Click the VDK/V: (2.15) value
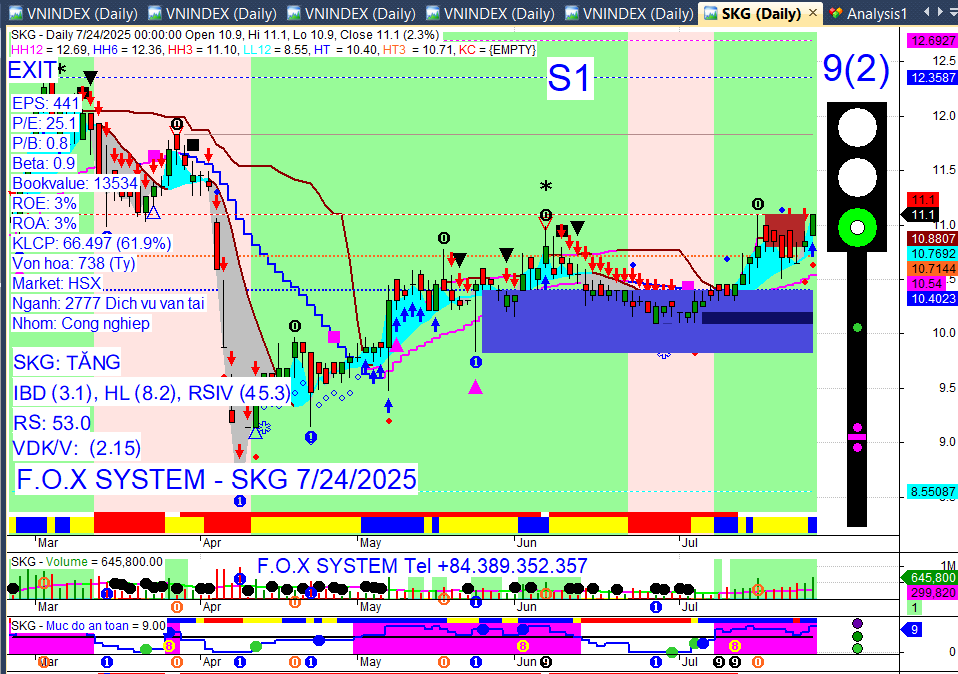 tap(77, 449)
